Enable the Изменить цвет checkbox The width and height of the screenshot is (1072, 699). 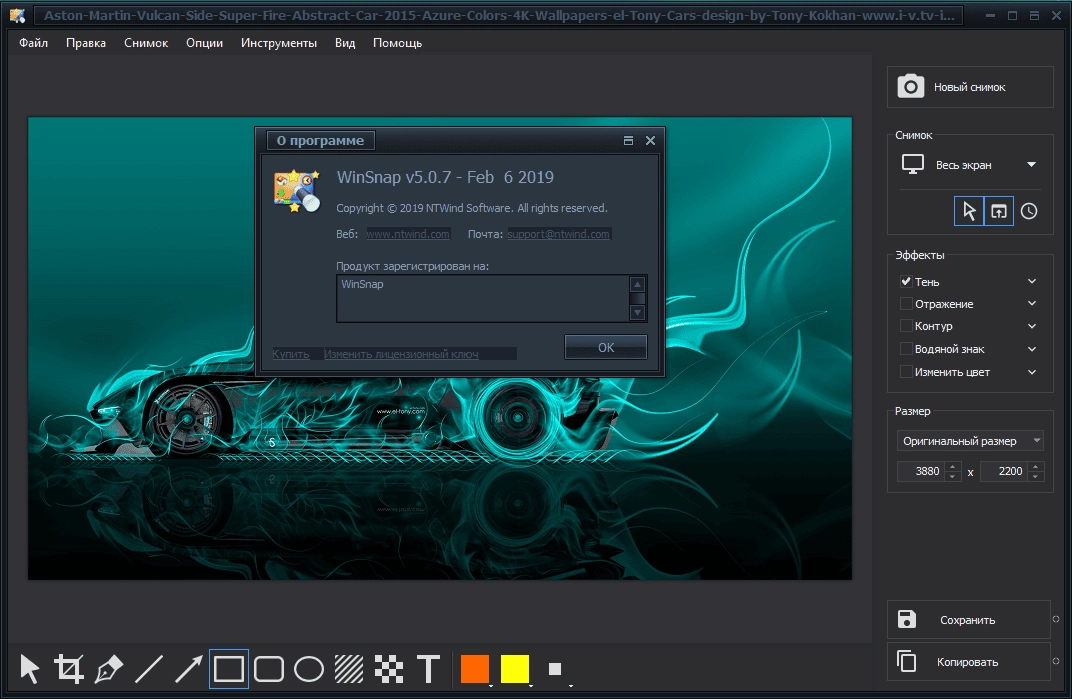[906, 372]
